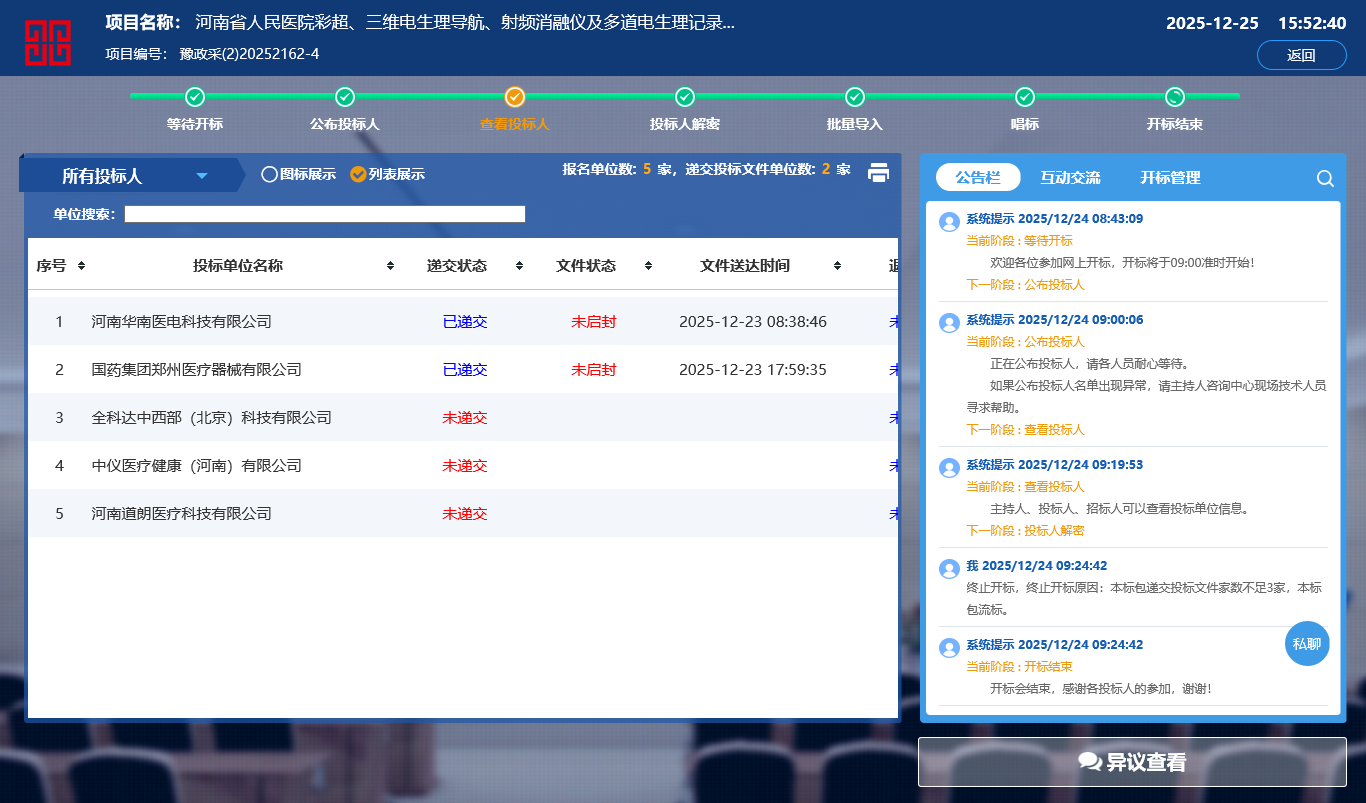Click the 开标结束 step icon

pos(1175,97)
